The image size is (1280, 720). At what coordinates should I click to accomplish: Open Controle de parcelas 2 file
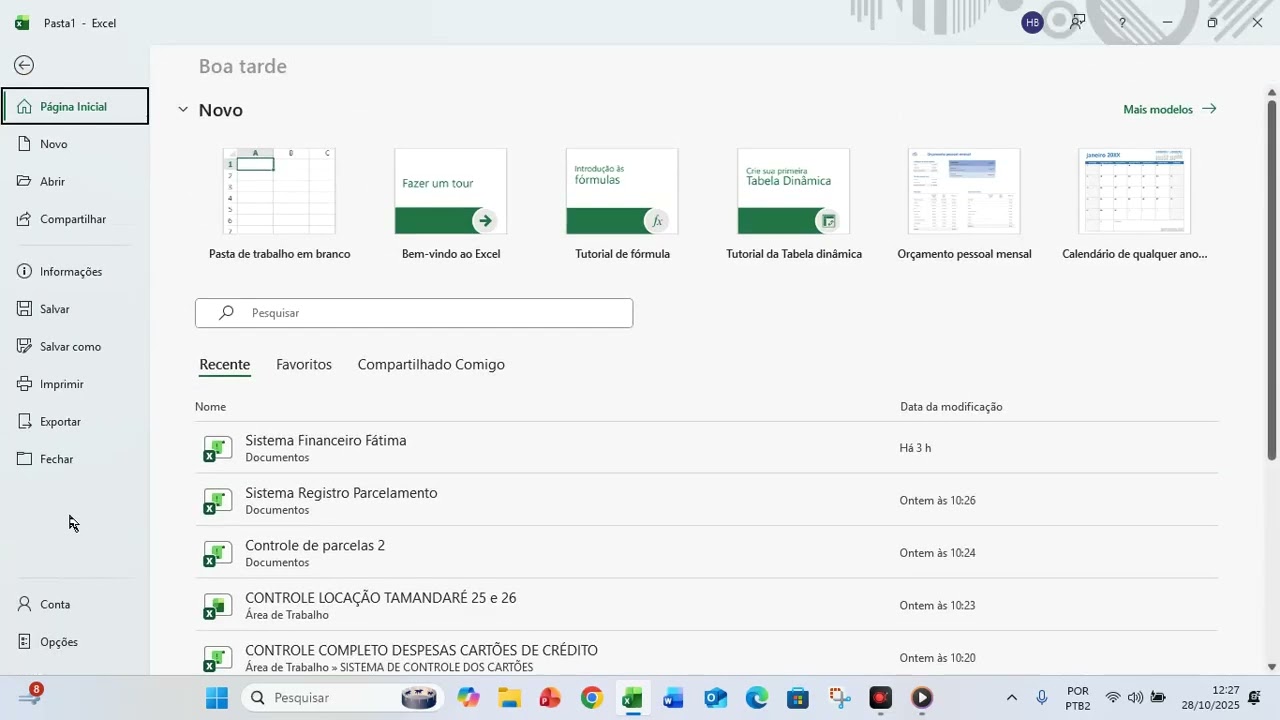point(706,553)
